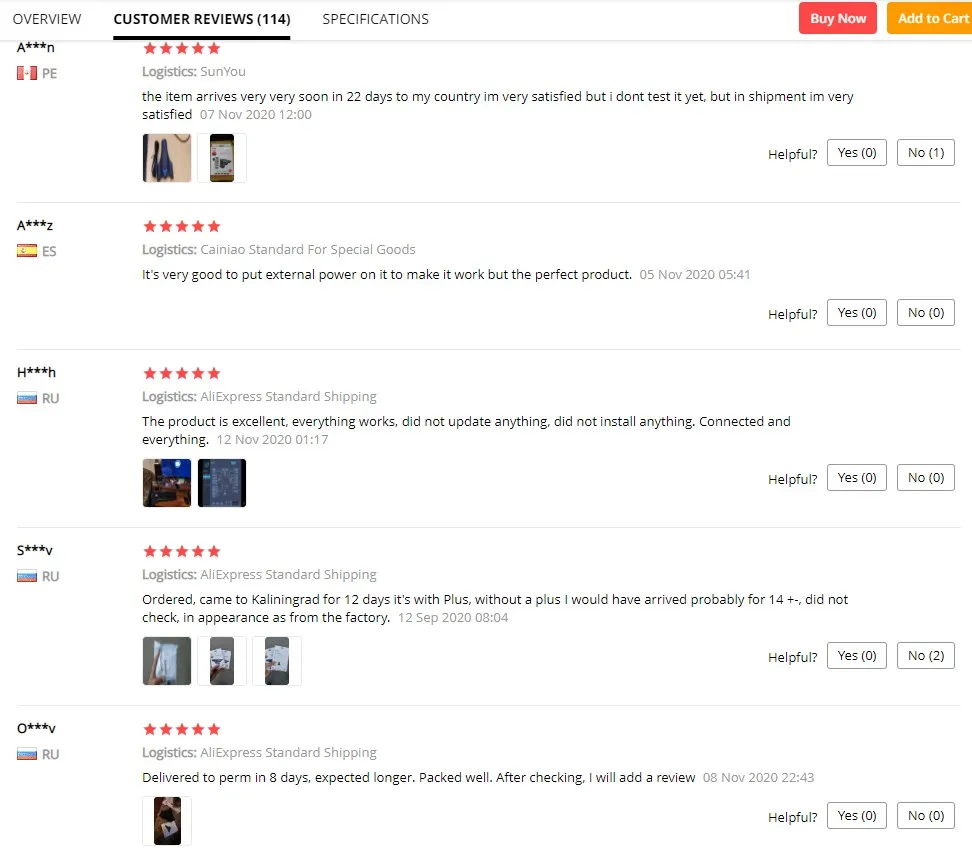Open the photo in O***v's review
Image resolution: width=972 pixels, height=857 pixels.
pos(167,821)
